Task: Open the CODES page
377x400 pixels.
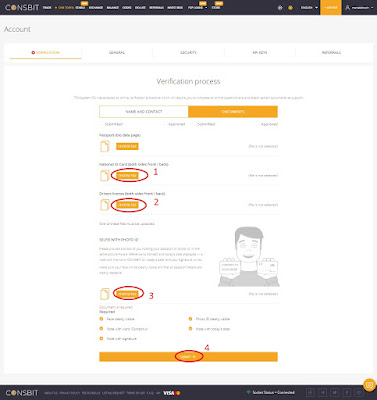Action: coord(127,8)
